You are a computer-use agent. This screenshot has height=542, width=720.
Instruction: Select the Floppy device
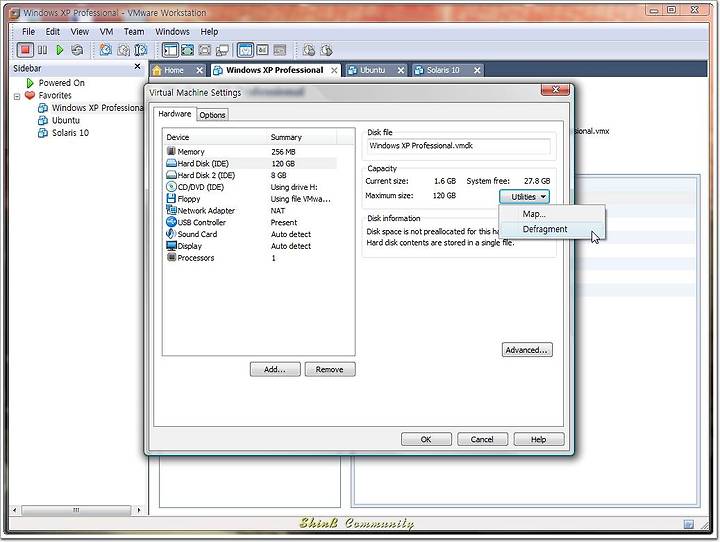(251, 199)
